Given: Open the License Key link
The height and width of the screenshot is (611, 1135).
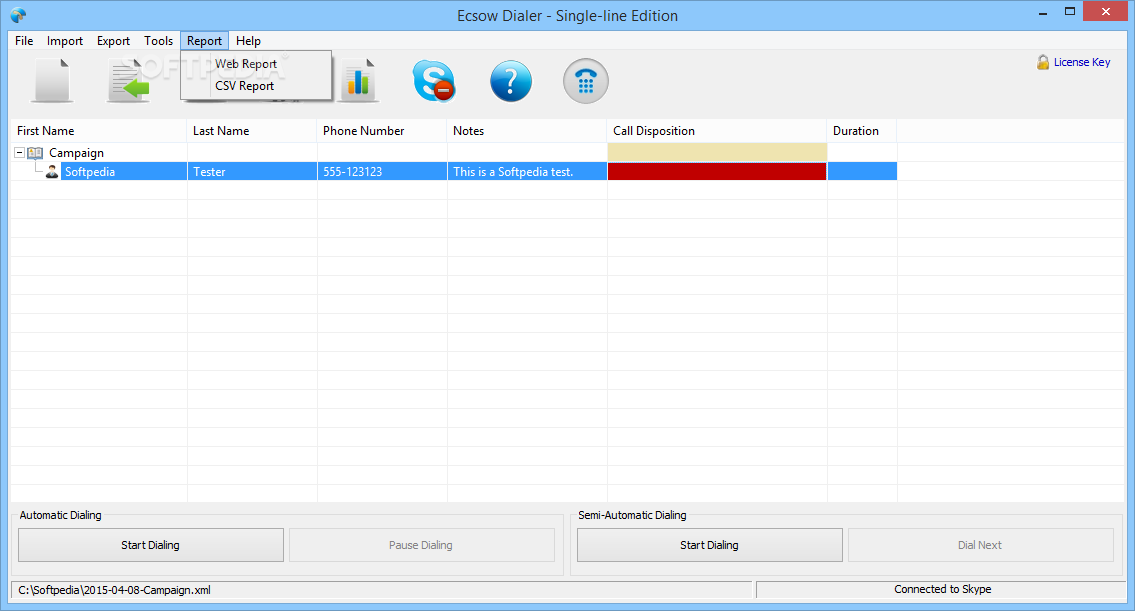Looking at the screenshot, I should click(1081, 62).
